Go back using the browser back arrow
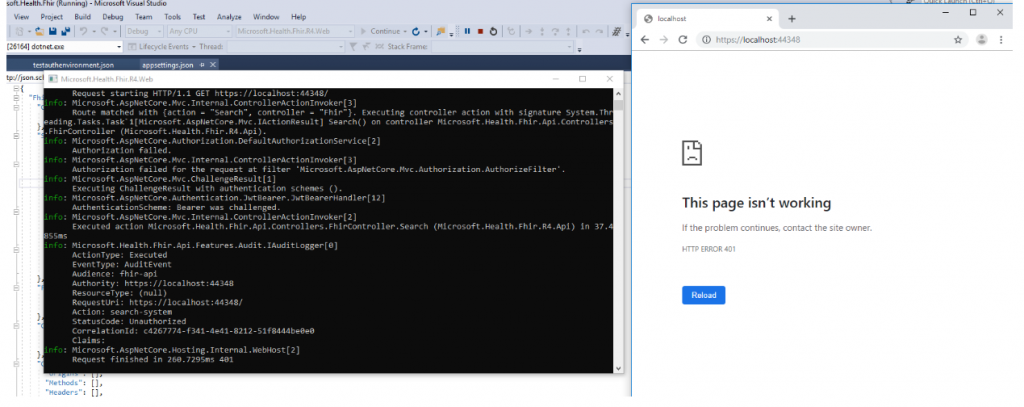 point(645,39)
